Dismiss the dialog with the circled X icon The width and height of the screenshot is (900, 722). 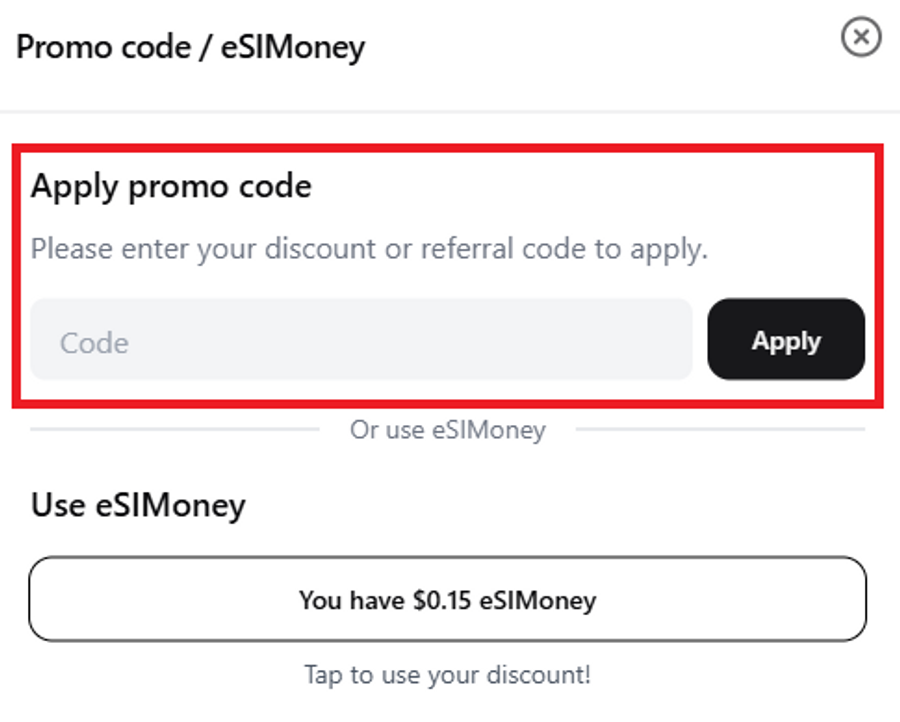click(x=860, y=39)
